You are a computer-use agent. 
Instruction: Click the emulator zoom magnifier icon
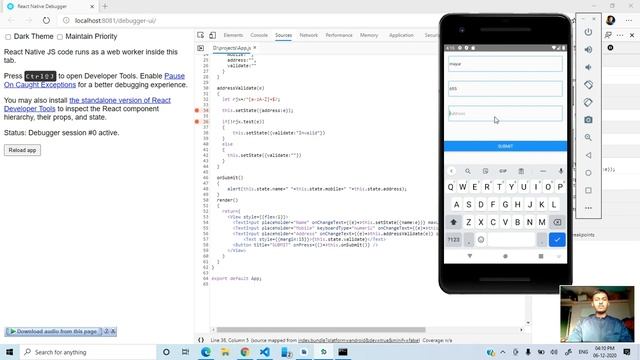pyautogui.click(x=588, y=138)
